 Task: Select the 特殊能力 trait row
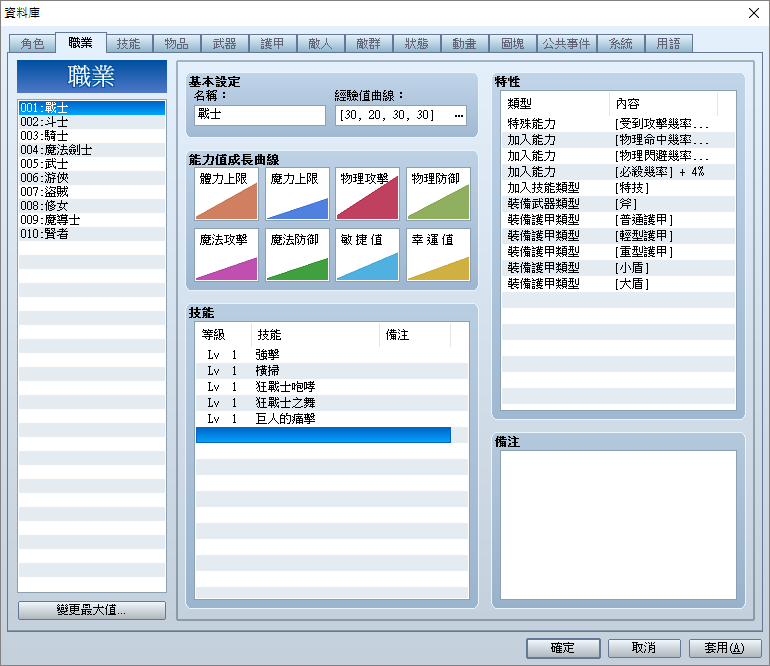618,124
